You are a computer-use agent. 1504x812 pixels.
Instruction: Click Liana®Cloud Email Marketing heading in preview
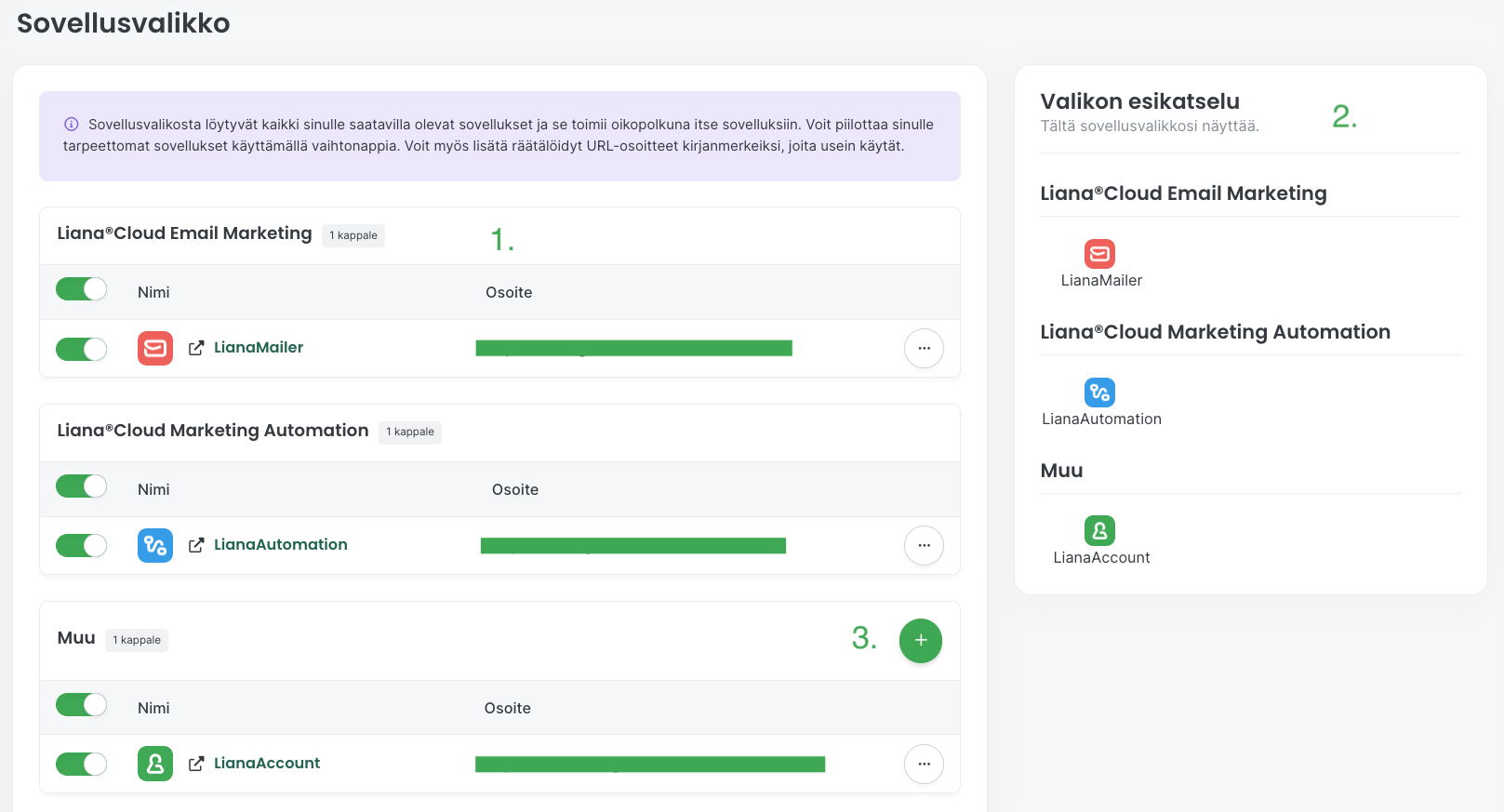[x=1183, y=193]
